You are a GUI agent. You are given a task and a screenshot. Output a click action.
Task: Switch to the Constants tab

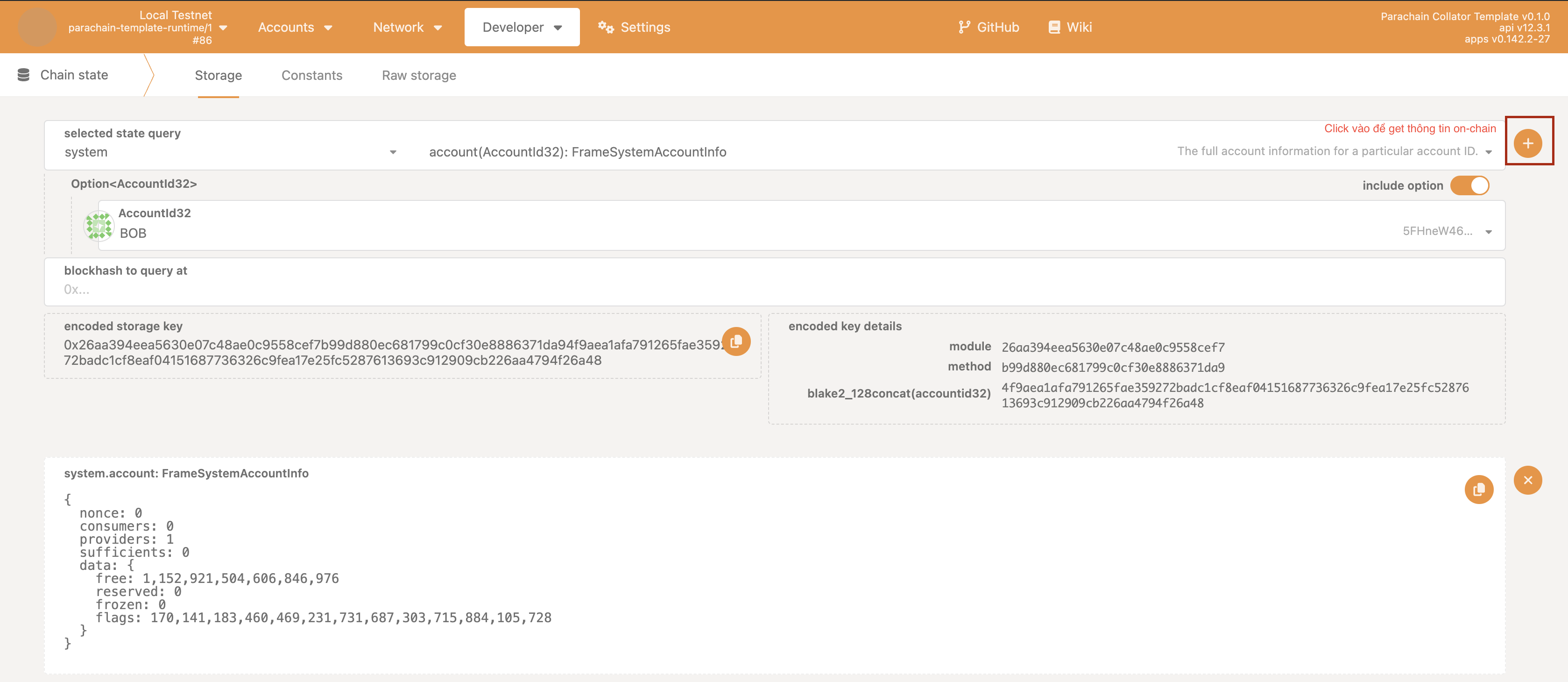[x=311, y=76]
